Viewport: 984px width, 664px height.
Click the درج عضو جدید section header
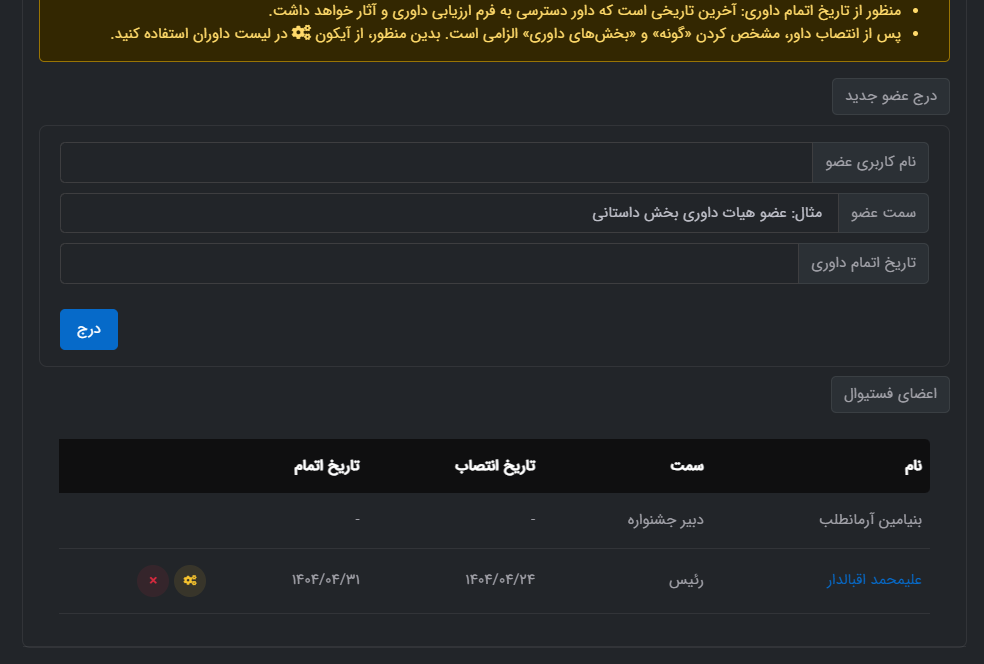point(890,97)
